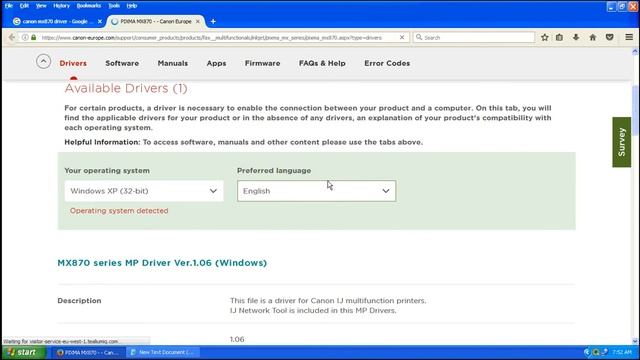The width and height of the screenshot is (640, 360).
Task: Open the Windows Start button
Action: [x=24, y=352]
